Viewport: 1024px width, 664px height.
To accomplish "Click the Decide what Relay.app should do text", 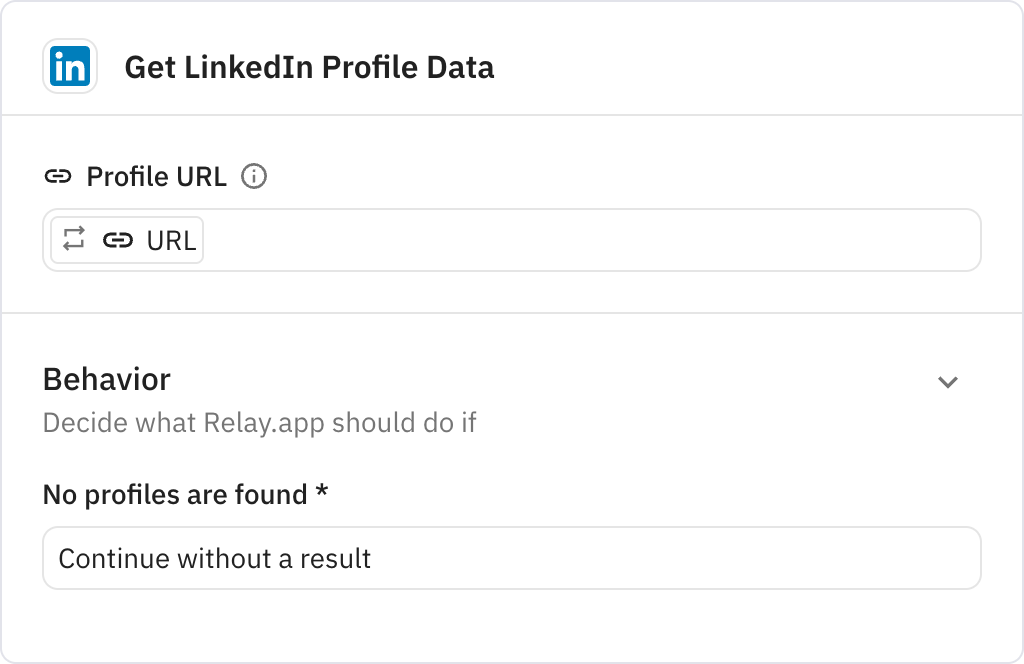I will click(260, 423).
